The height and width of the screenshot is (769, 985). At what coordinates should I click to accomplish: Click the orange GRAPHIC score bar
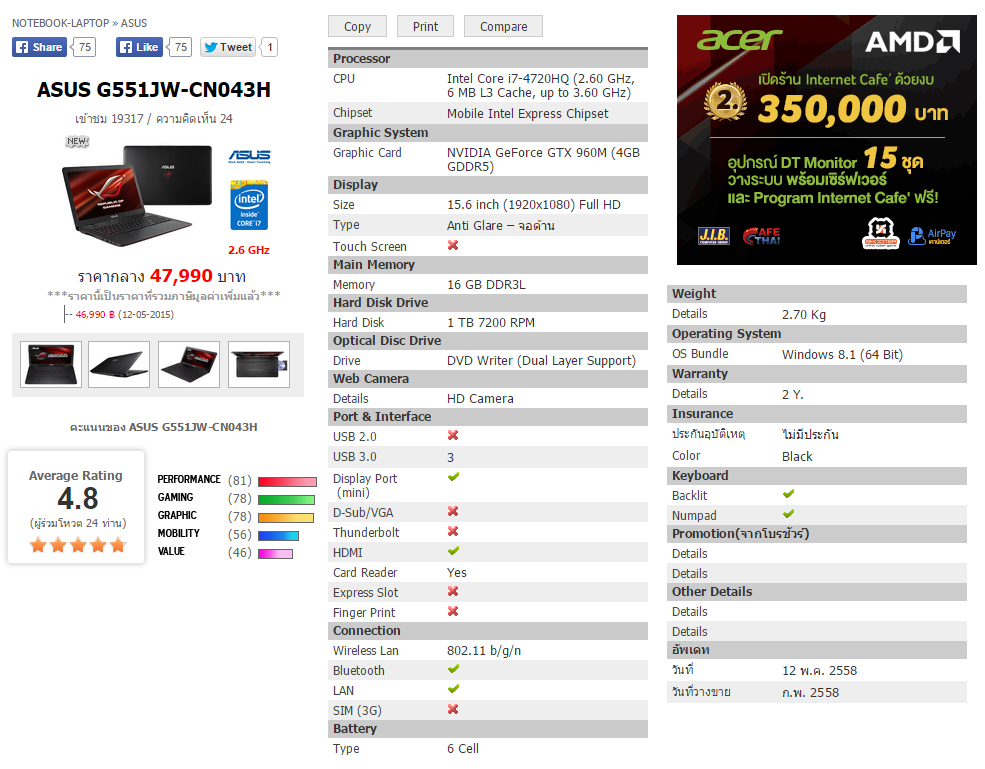click(286, 518)
